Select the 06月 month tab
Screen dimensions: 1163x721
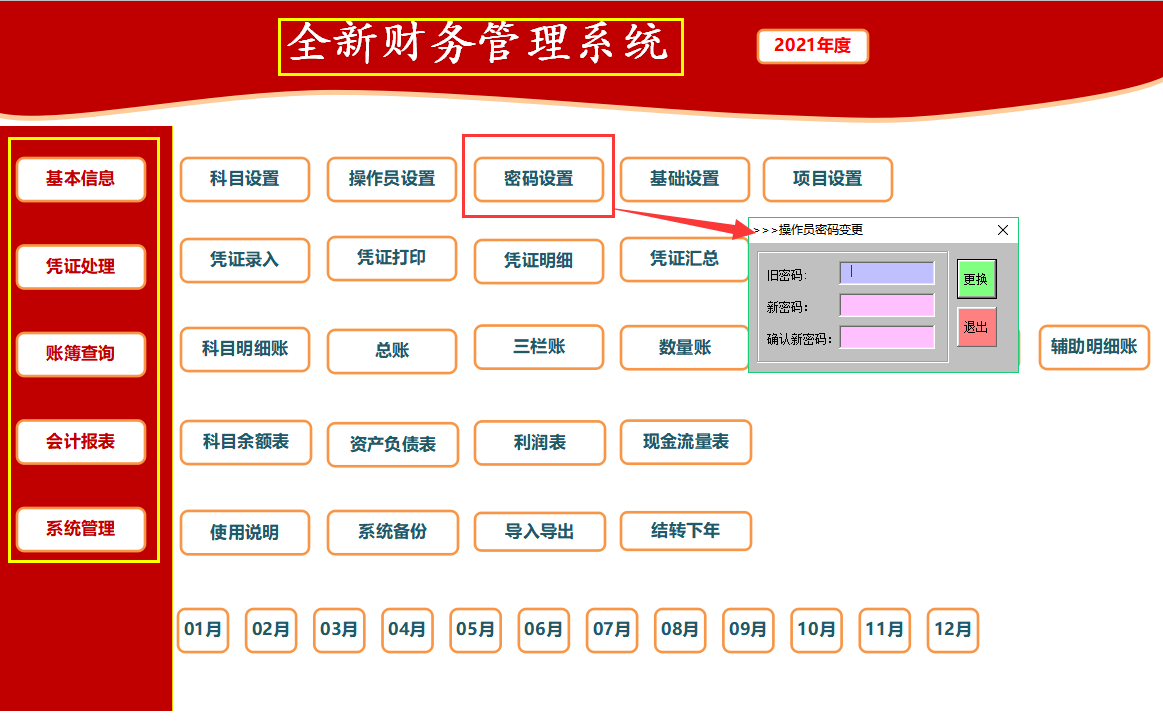click(x=543, y=630)
